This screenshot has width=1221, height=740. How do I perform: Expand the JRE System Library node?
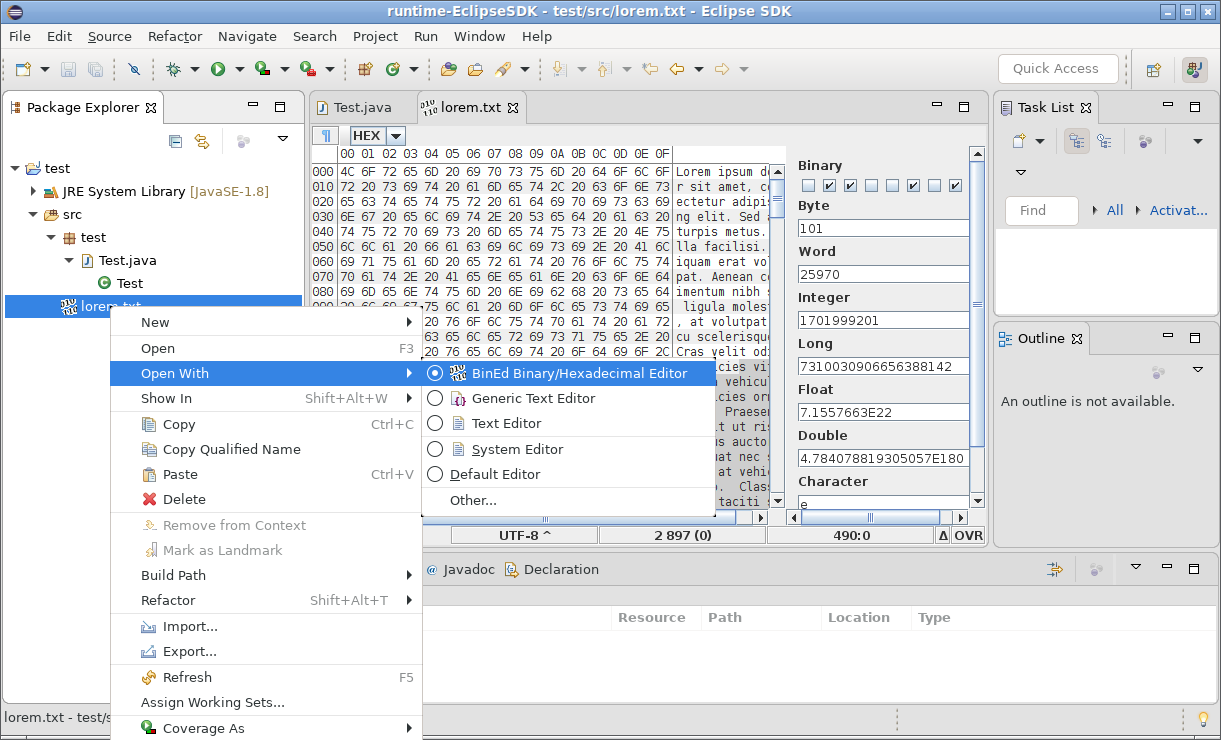tap(33, 191)
